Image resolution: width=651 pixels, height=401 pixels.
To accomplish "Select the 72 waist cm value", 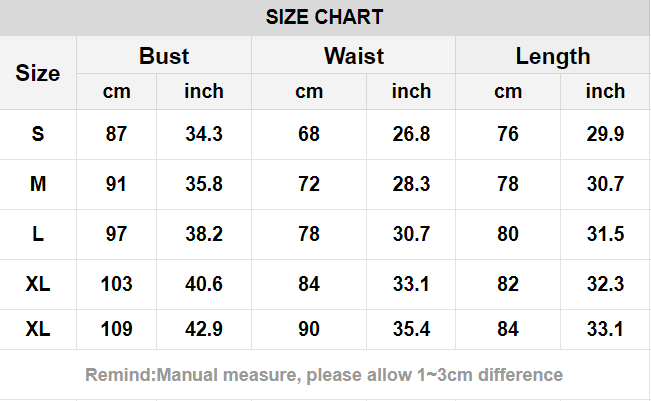I will click(309, 184).
